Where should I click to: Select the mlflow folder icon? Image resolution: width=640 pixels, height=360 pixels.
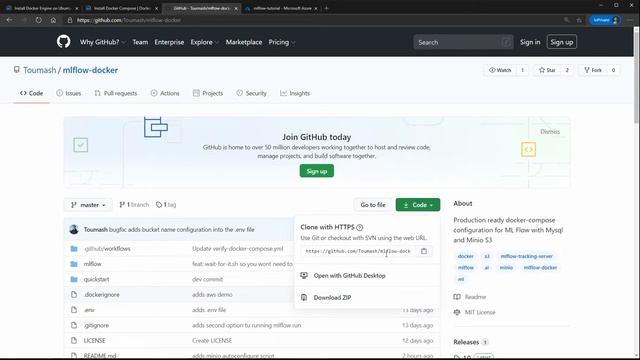tap(74, 264)
